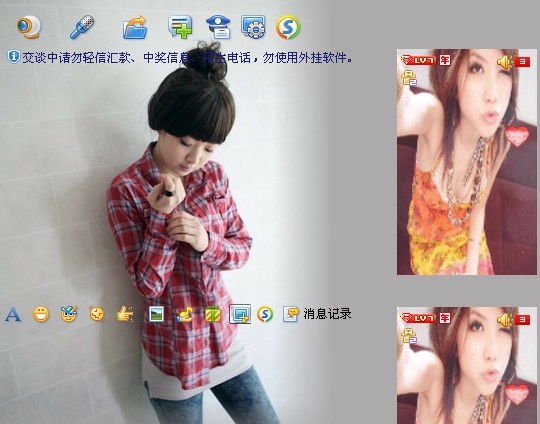Open the magic emoticon with wand icon

point(69,314)
